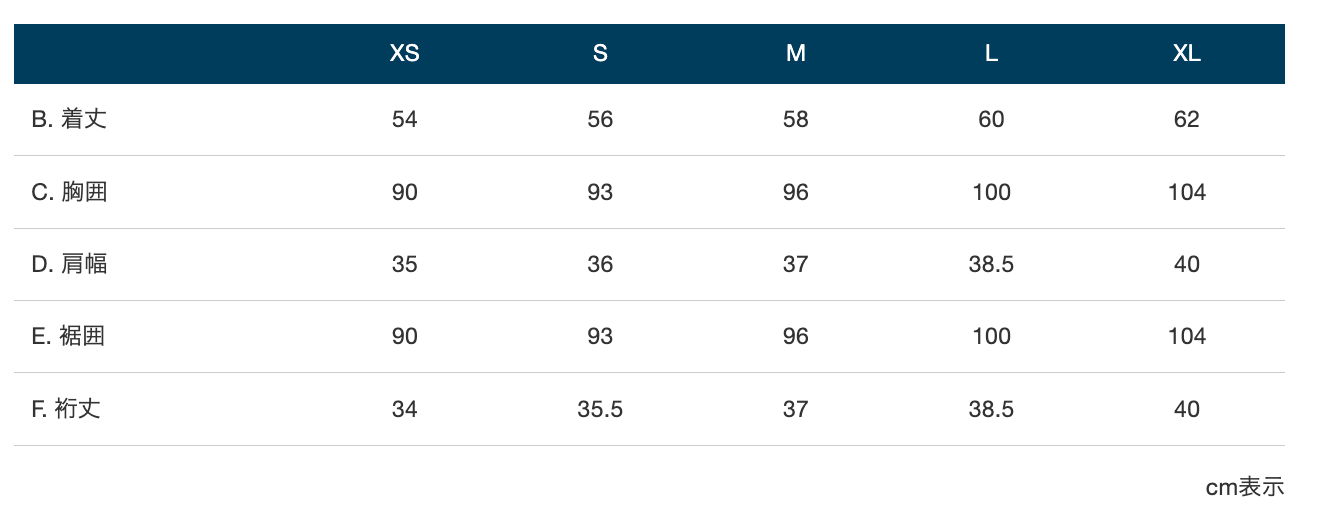Select the 肩幅 value 37 for M

point(796,264)
